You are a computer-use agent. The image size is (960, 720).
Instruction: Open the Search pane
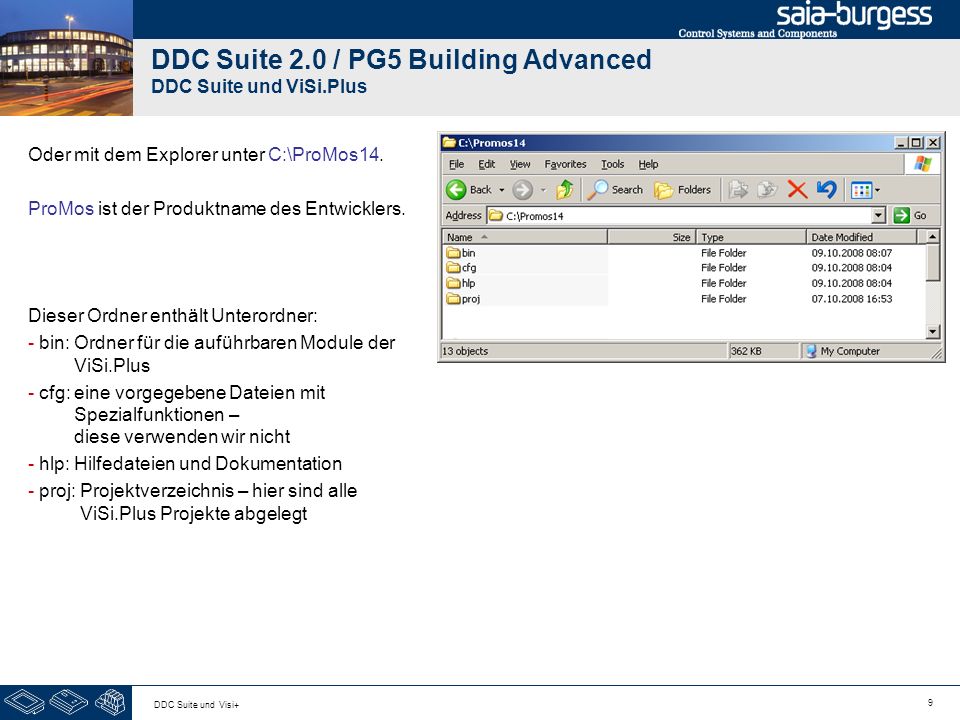[x=615, y=190]
